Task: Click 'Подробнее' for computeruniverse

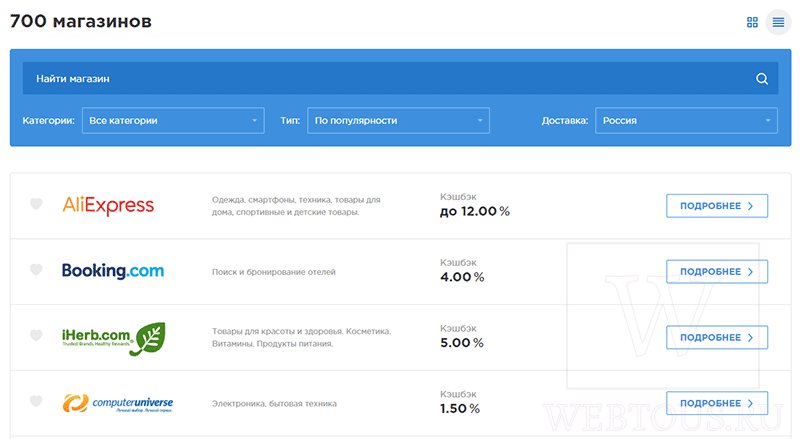Action: [x=717, y=403]
